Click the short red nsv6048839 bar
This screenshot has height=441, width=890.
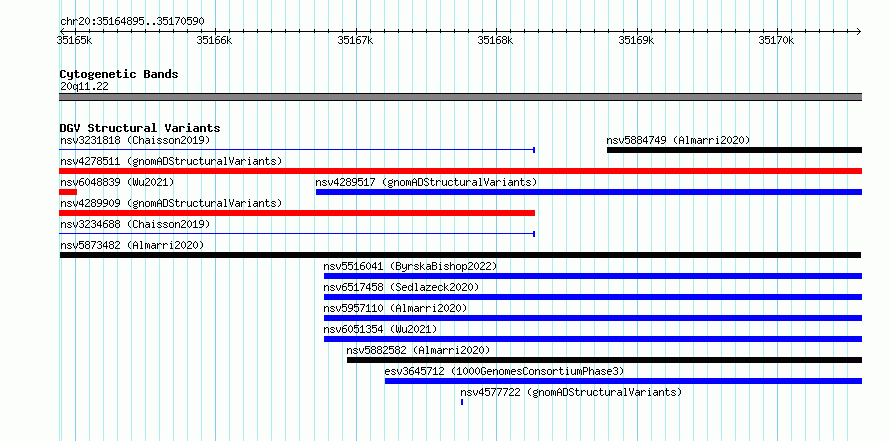68,192
